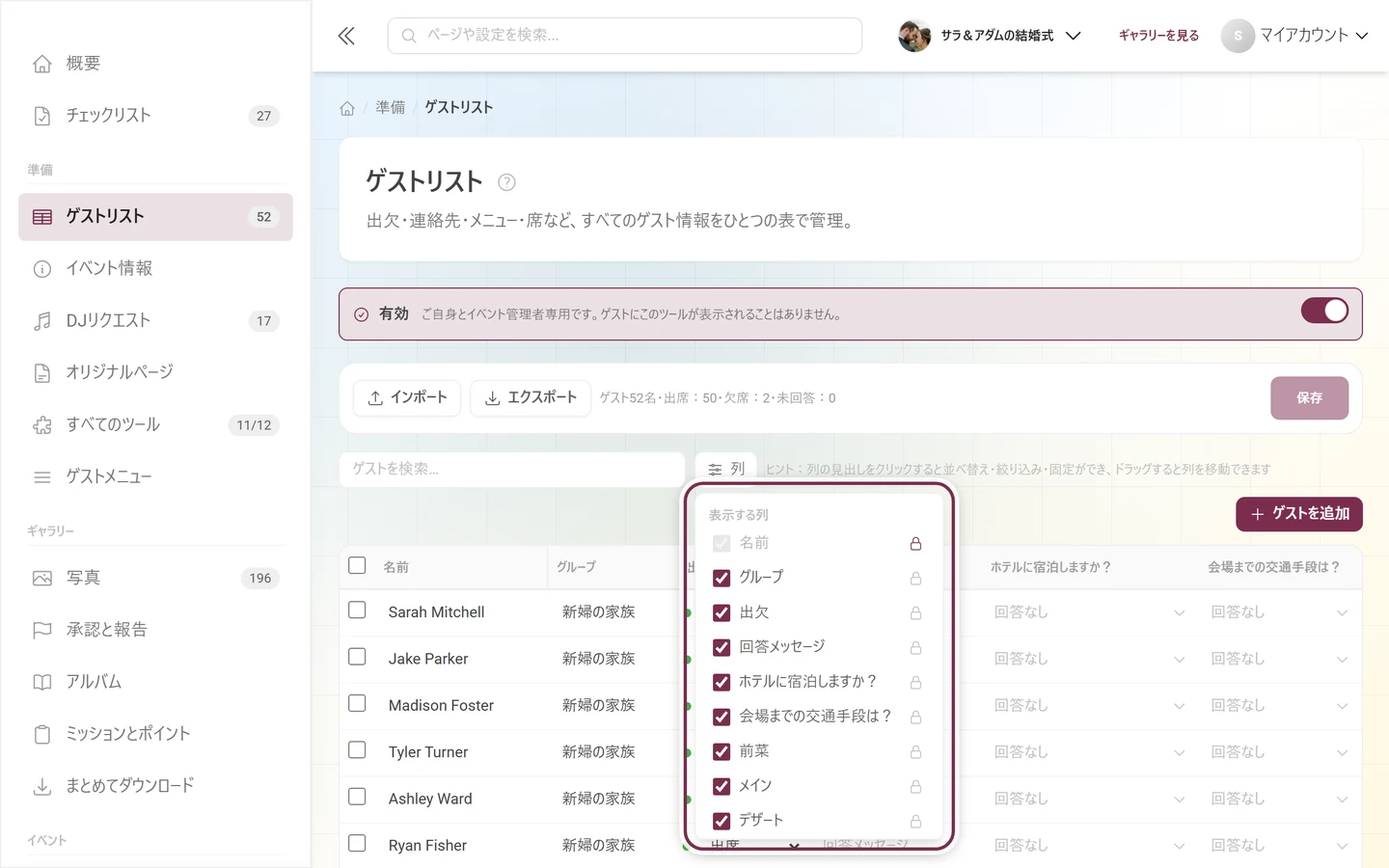Click lock icon for 回答メッセージ column

tap(915, 648)
